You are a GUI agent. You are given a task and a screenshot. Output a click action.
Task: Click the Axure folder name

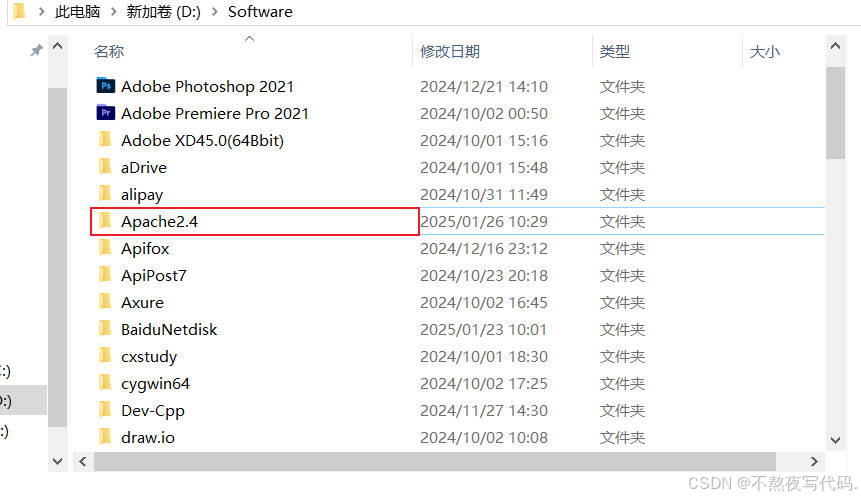[x=142, y=303]
